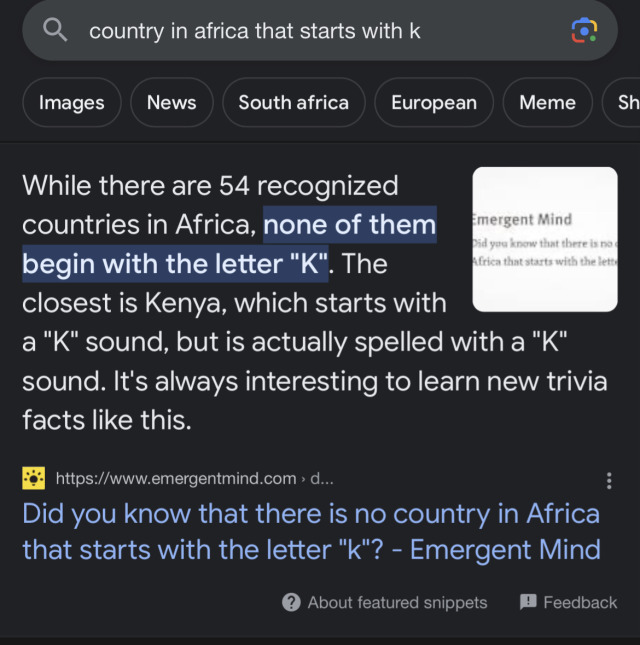
Task: Select the European suggestion chip
Action: point(434,103)
